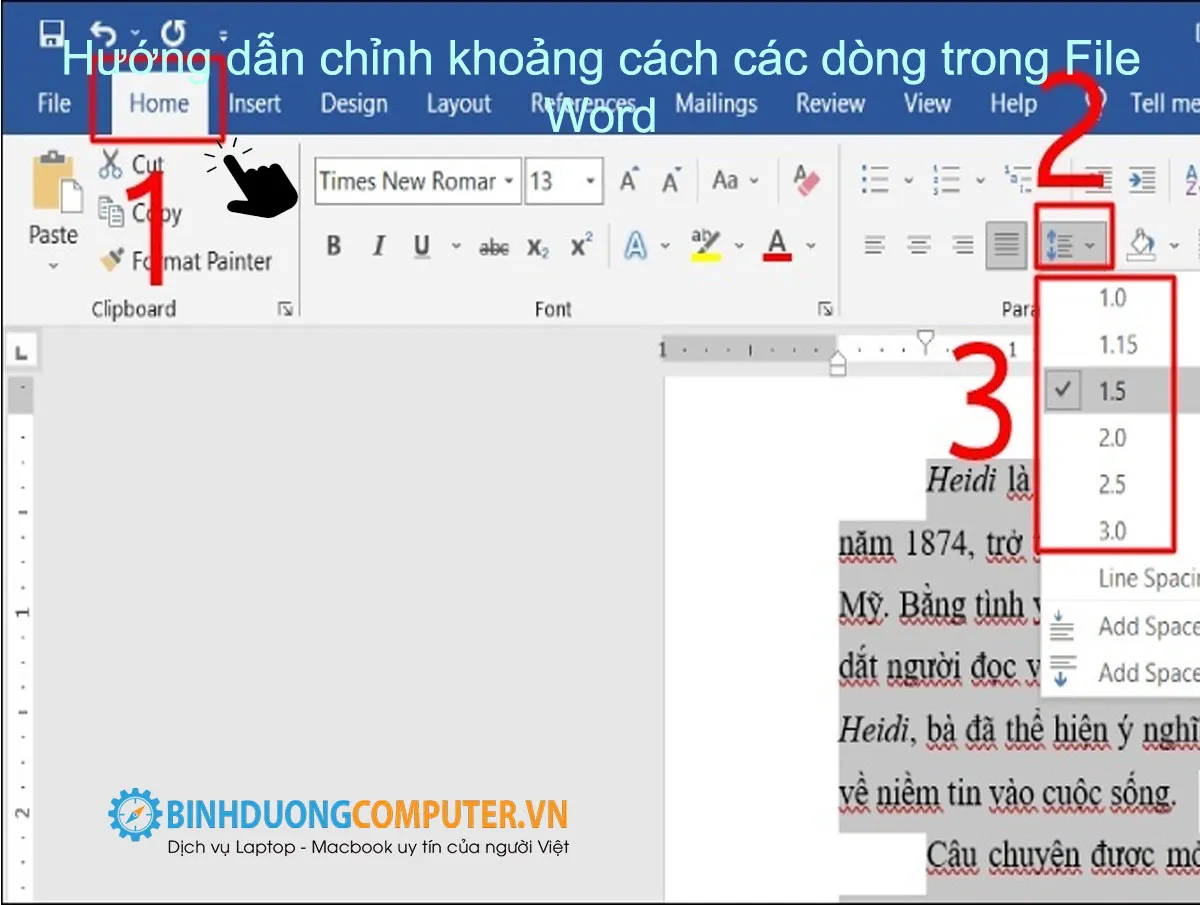Click the Copy icon in Clipboard group
Screen dimensions: 1200x905
[111, 211]
